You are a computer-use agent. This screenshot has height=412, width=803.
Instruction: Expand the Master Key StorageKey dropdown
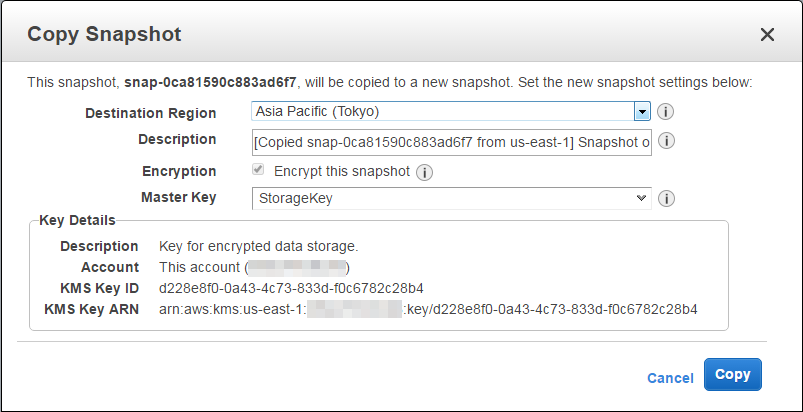(642, 199)
